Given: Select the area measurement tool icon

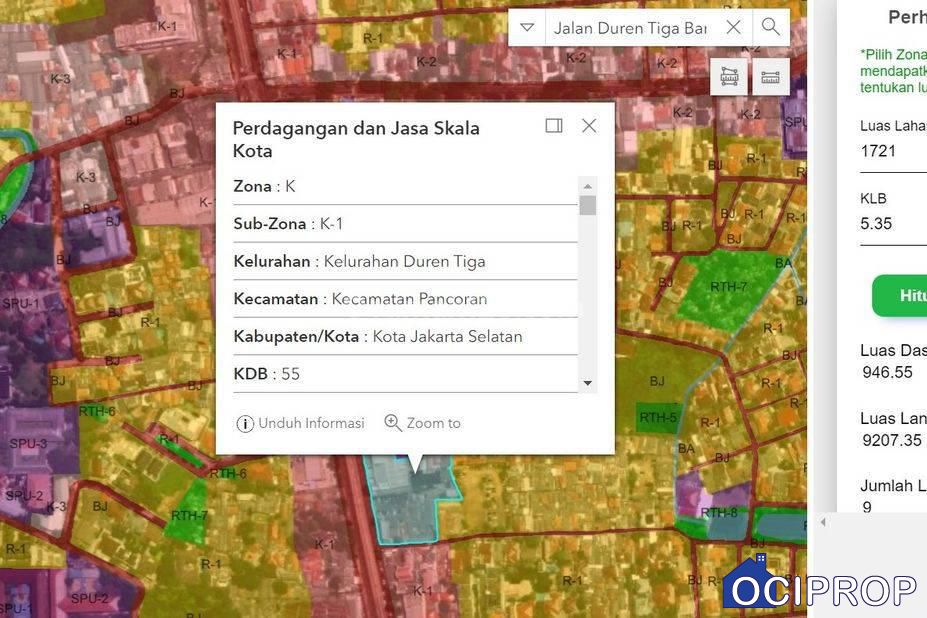Looking at the screenshot, I should click(730, 77).
